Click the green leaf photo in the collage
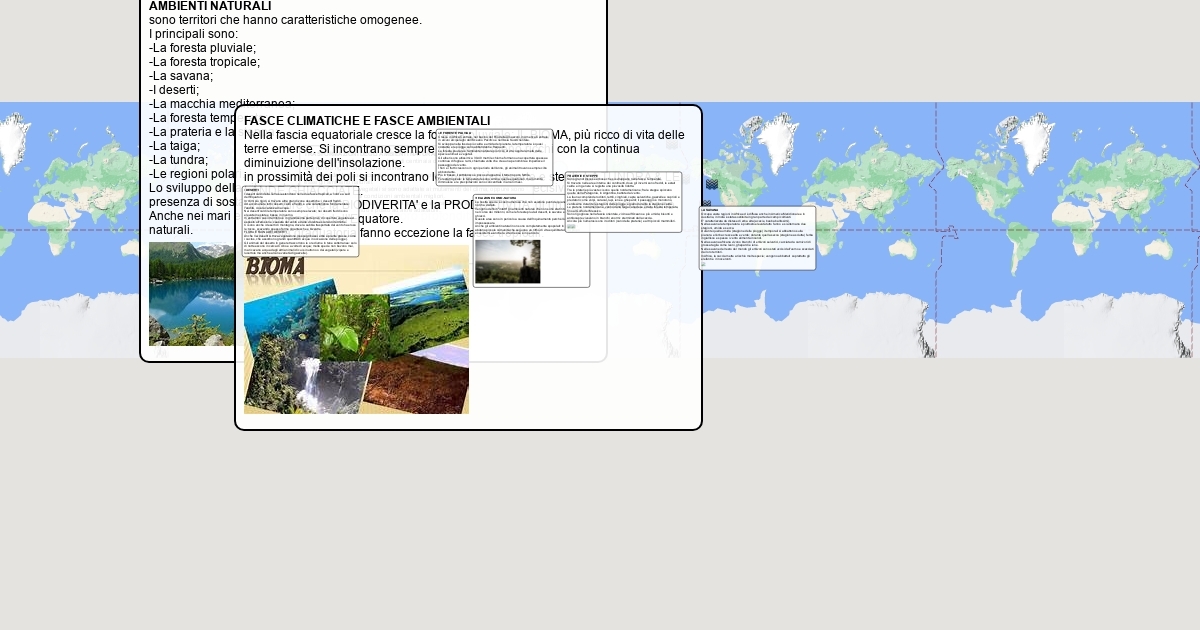1200x630 pixels. pyautogui.click(x=352, y=325)
